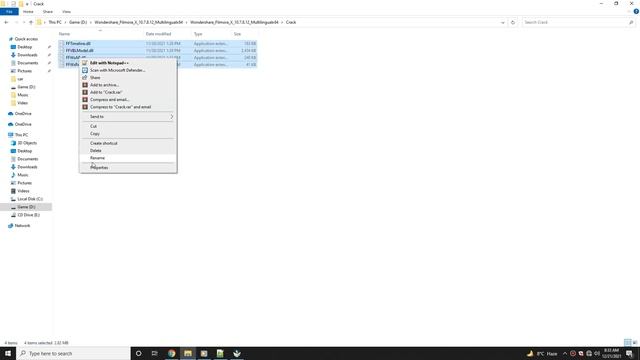
Task: Choose Rename in the context menu
Action: [x=97, y=158]
